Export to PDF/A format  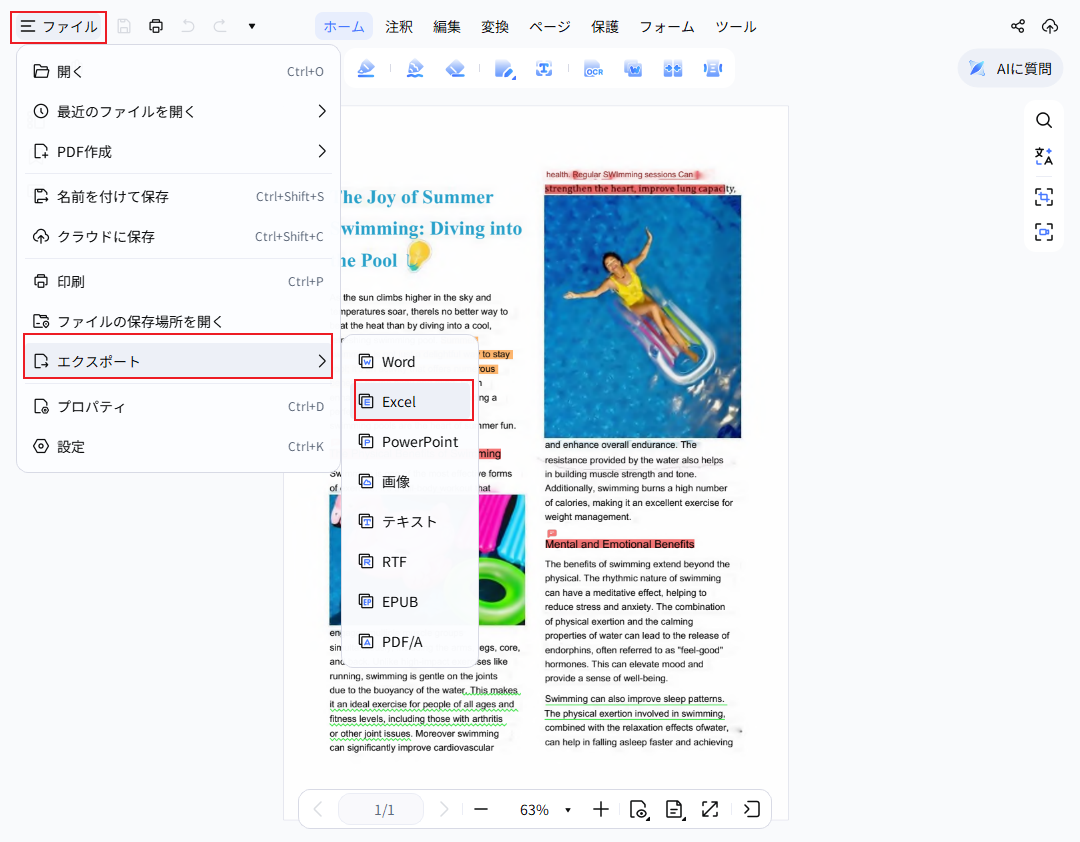(413, 641)
